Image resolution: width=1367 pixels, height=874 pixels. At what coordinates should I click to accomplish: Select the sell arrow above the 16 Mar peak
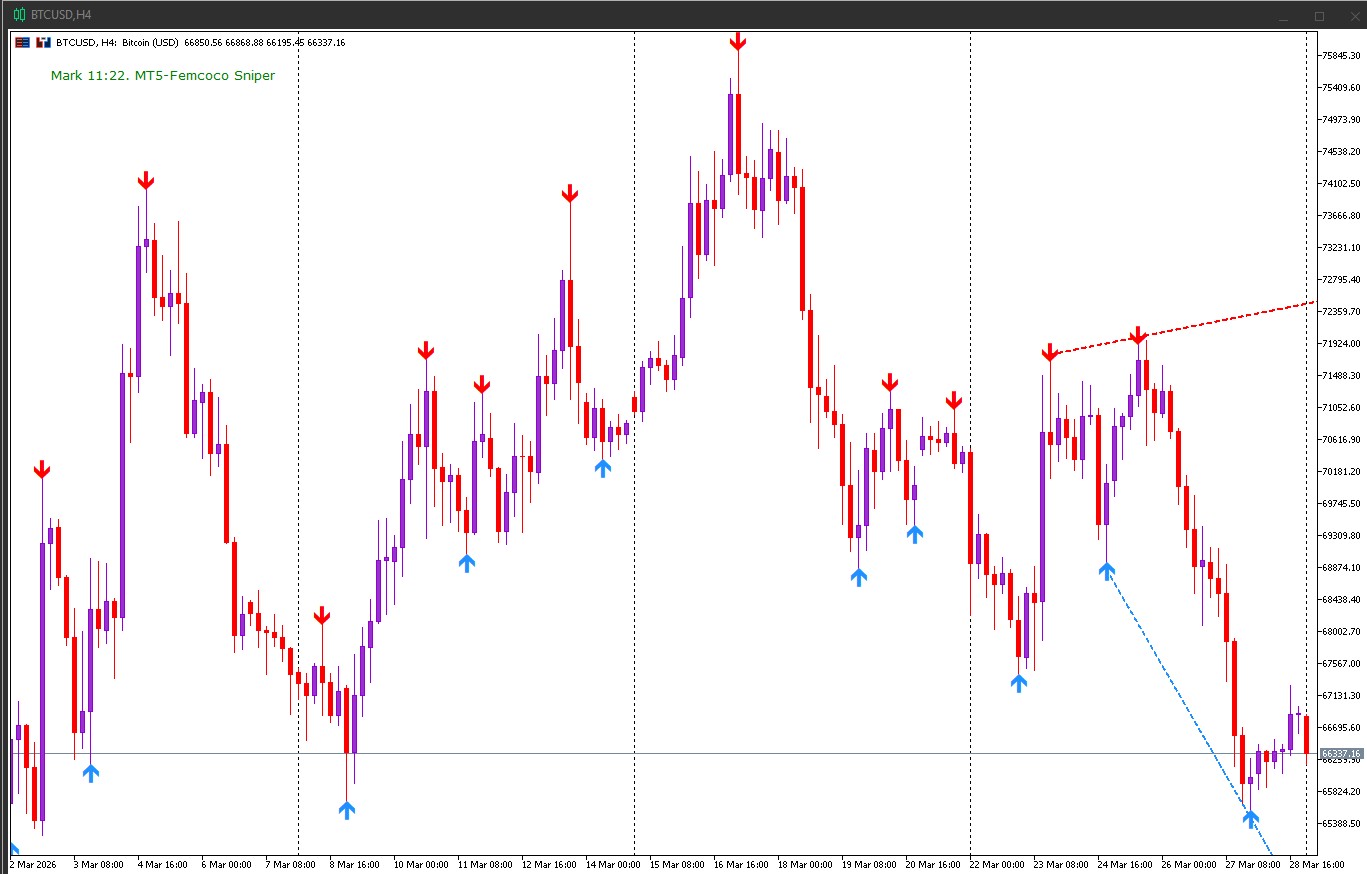point(738,42)
